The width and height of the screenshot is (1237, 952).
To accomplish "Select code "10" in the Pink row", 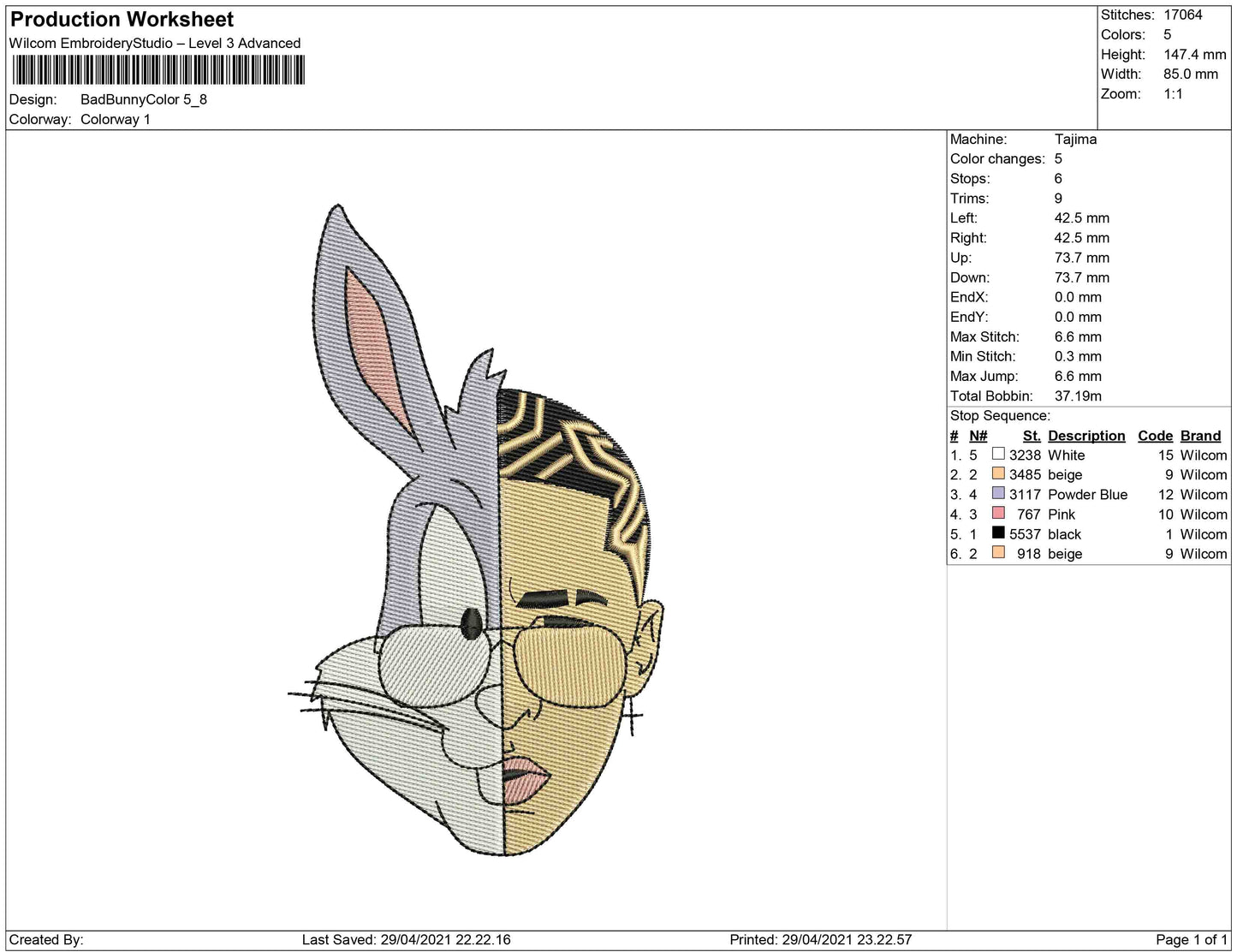I will pyautogui.click(x=1165, y=514).
